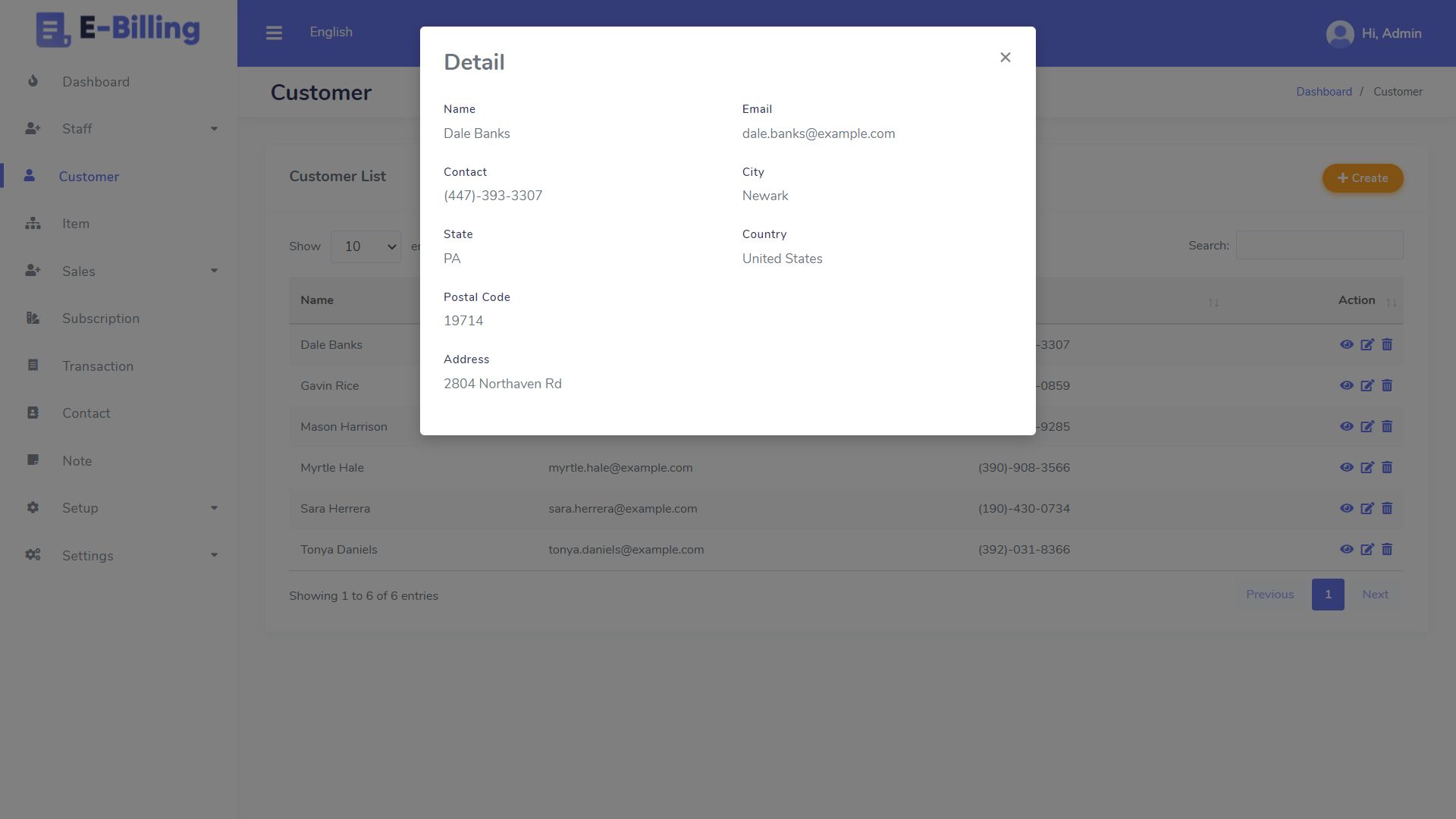
Task: View Gavin Rice details via eye icon
Action: [1346, 386]
